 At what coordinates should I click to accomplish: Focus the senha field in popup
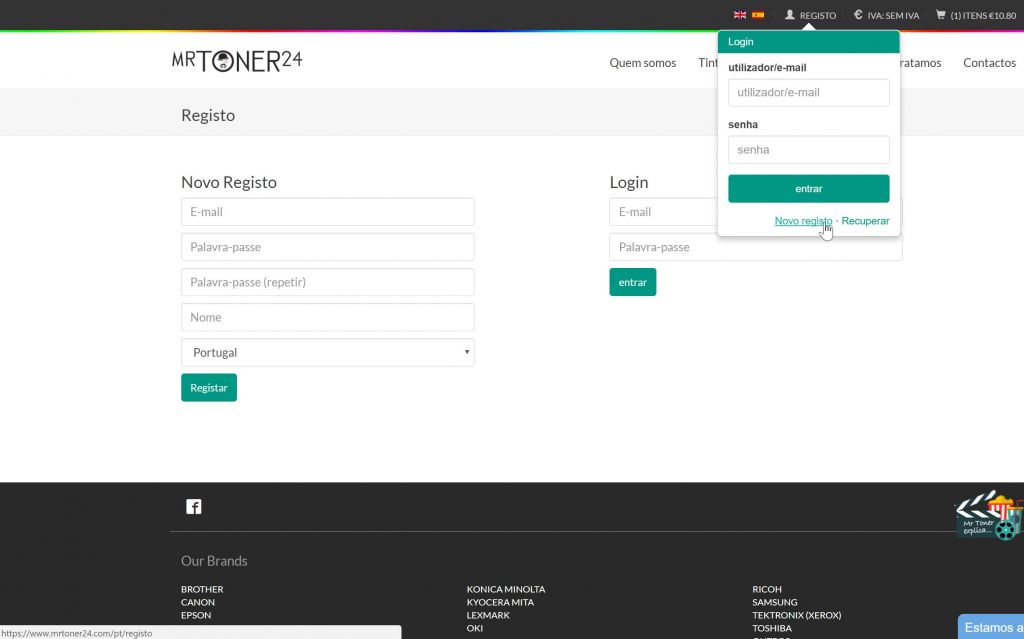[808, 150]
